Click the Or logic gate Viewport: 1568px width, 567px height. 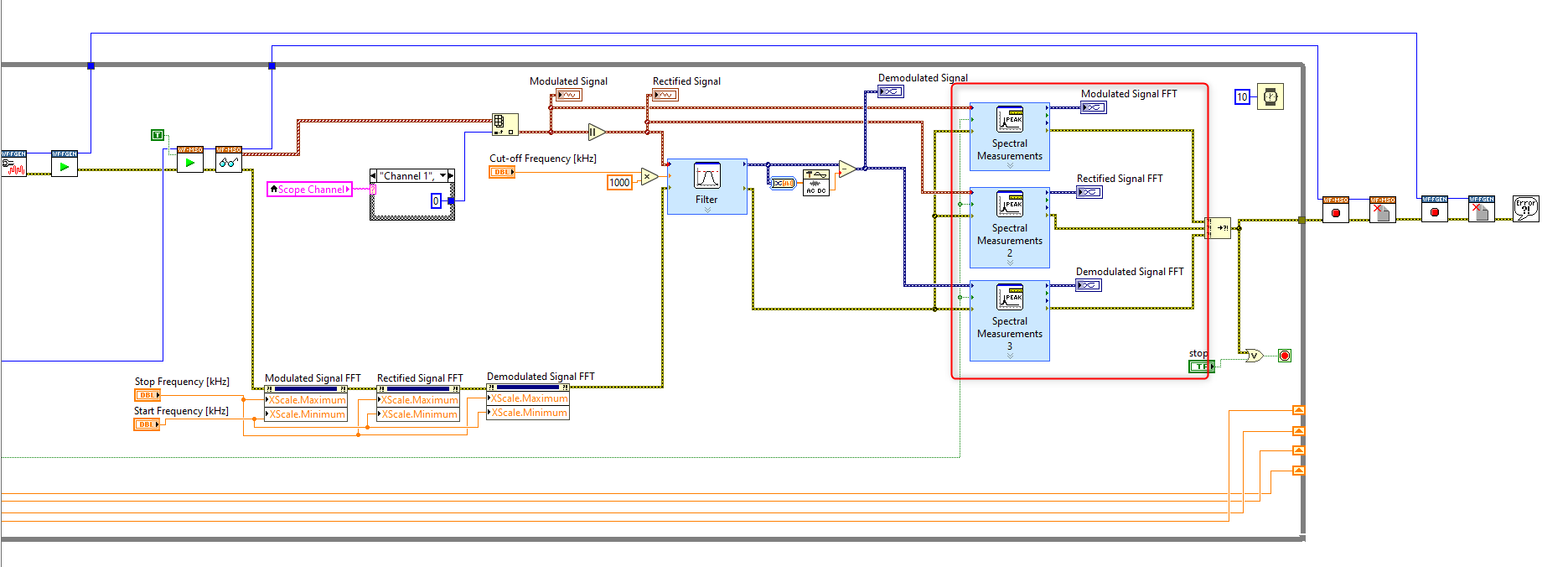tap(1254, 356)
